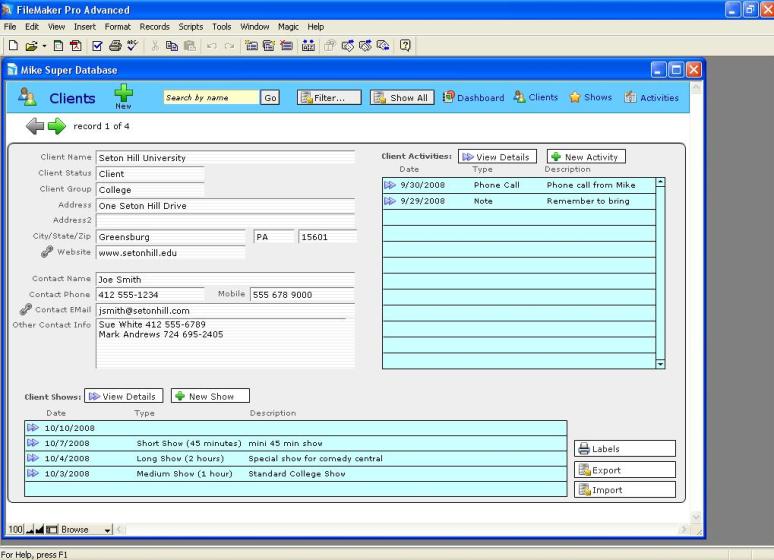This screenshot has height=560, width=774.
Task: Click View Details for Client Activities
Action: tap(497, 157)
